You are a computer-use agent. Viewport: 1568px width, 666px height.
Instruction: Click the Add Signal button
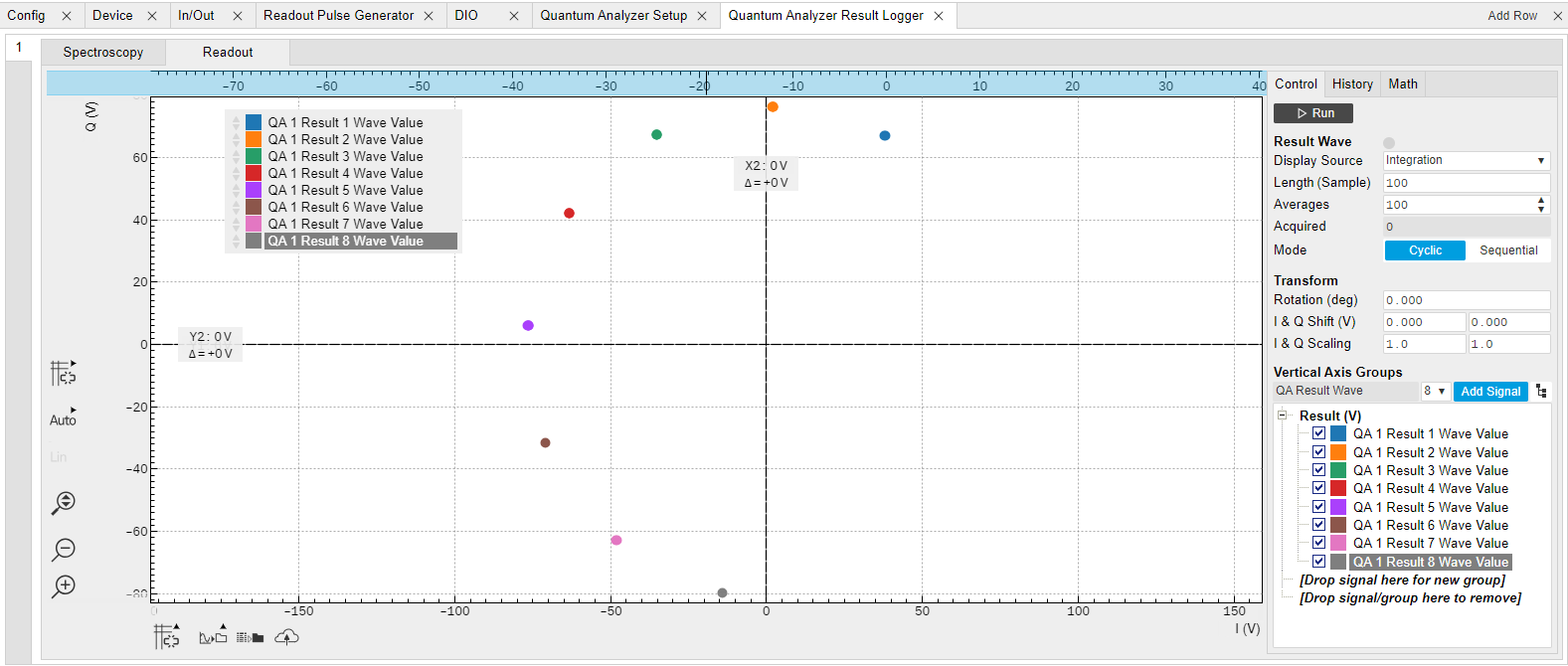[1490, 392]
